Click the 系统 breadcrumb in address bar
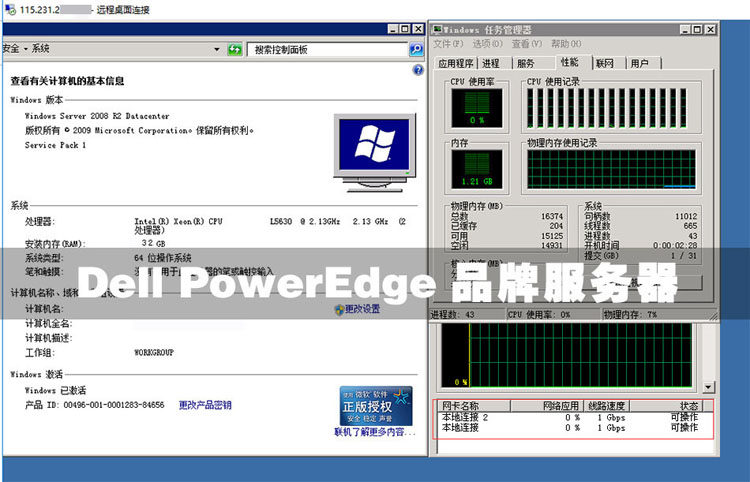This screenshot has height=482, width=750. [41, 48]
